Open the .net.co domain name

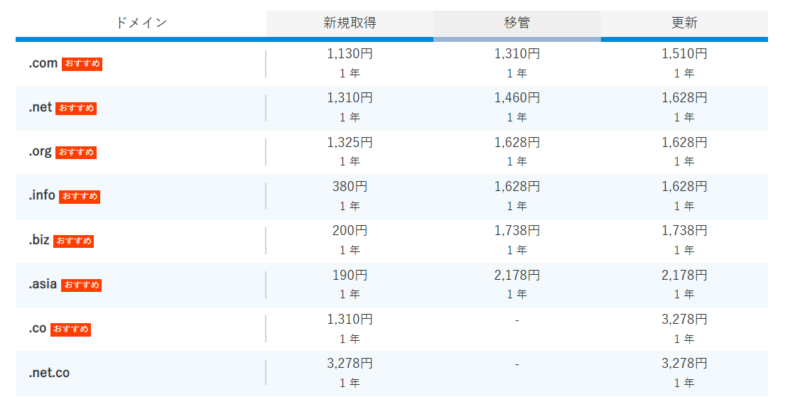click(x=49, y=373)
